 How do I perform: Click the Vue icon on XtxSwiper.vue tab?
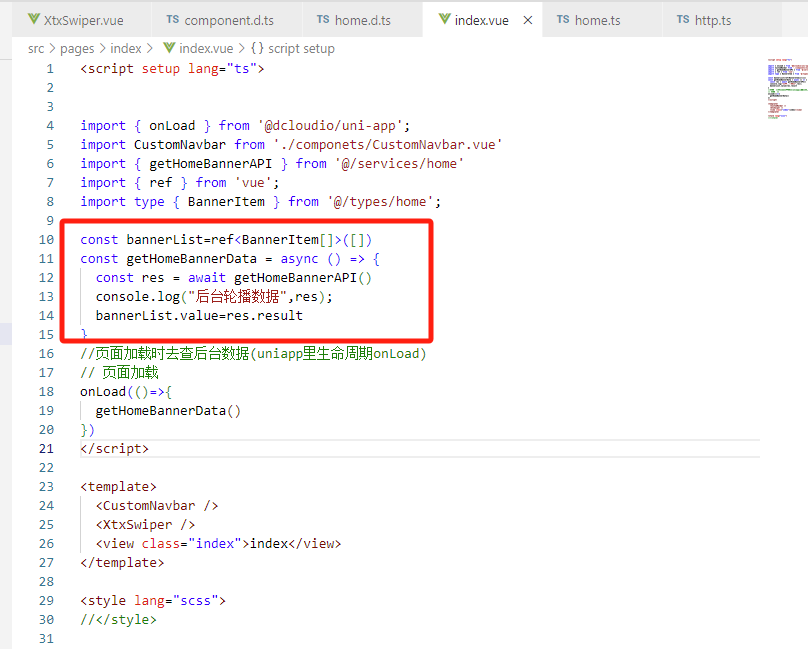[x=33, y=20]
